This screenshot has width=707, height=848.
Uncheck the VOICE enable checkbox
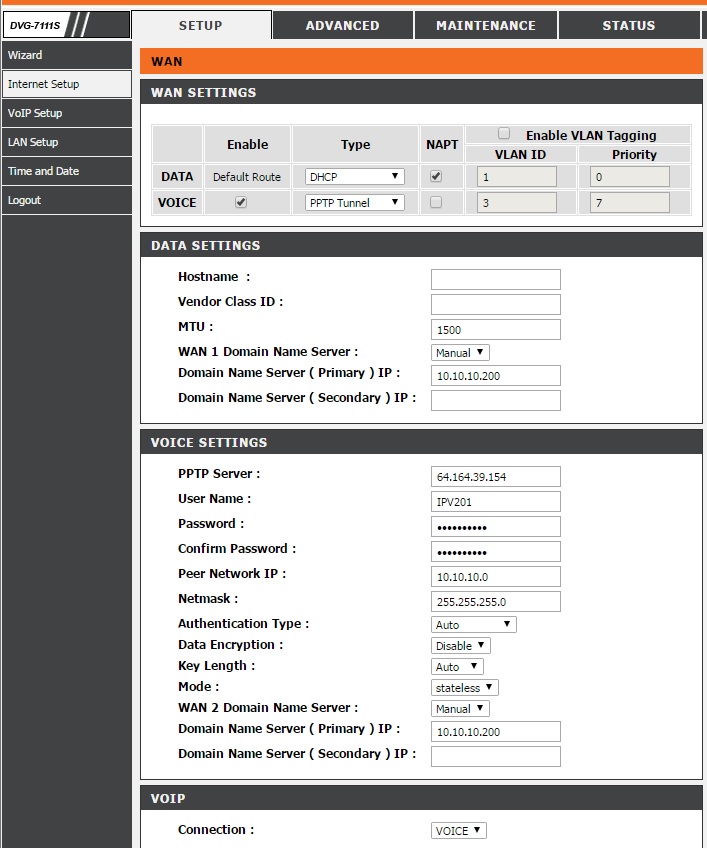(x=241, y=202)
